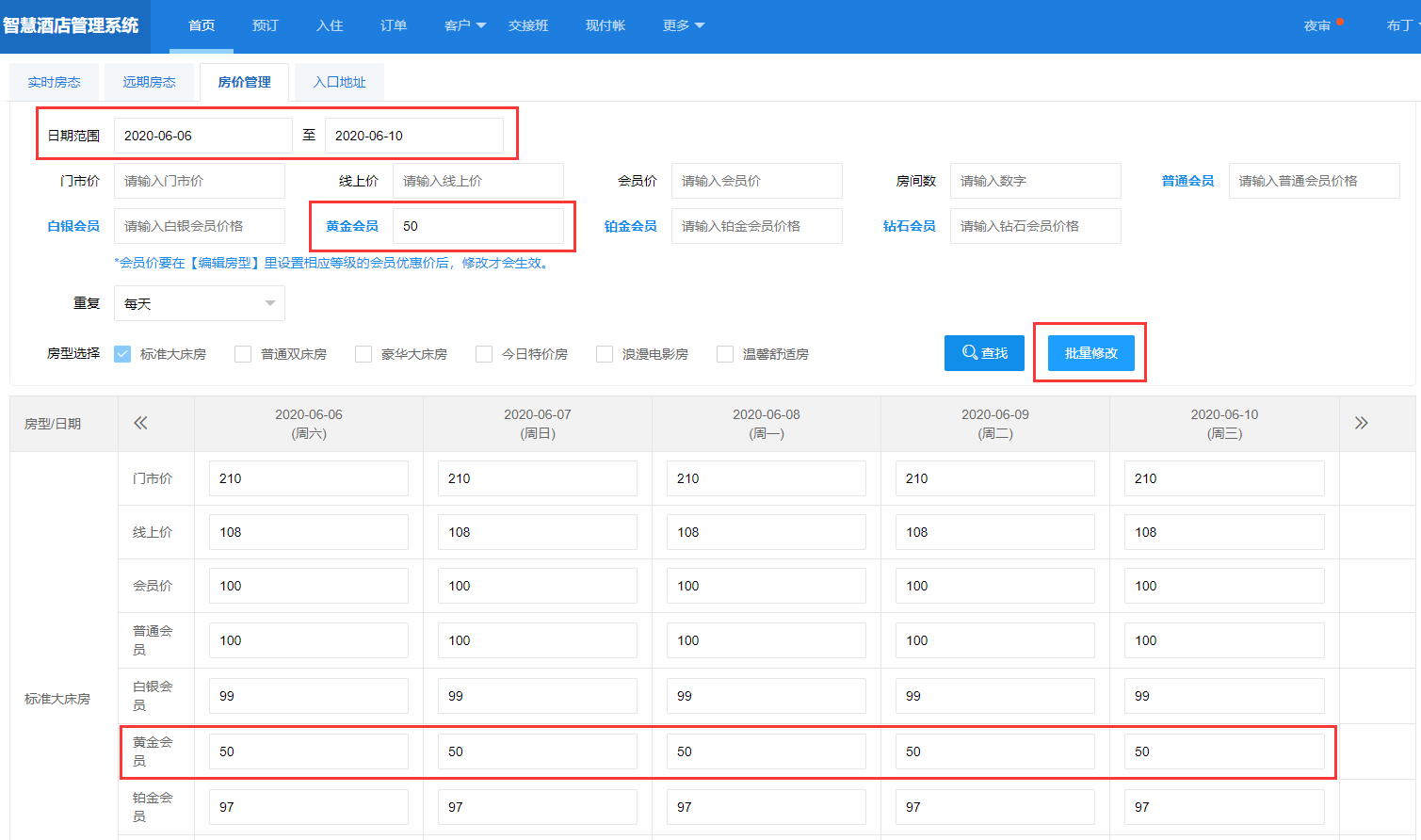Focus the 门市价 batch input
This screenshot has height=840, width=1421.
[x=200, y=181]
